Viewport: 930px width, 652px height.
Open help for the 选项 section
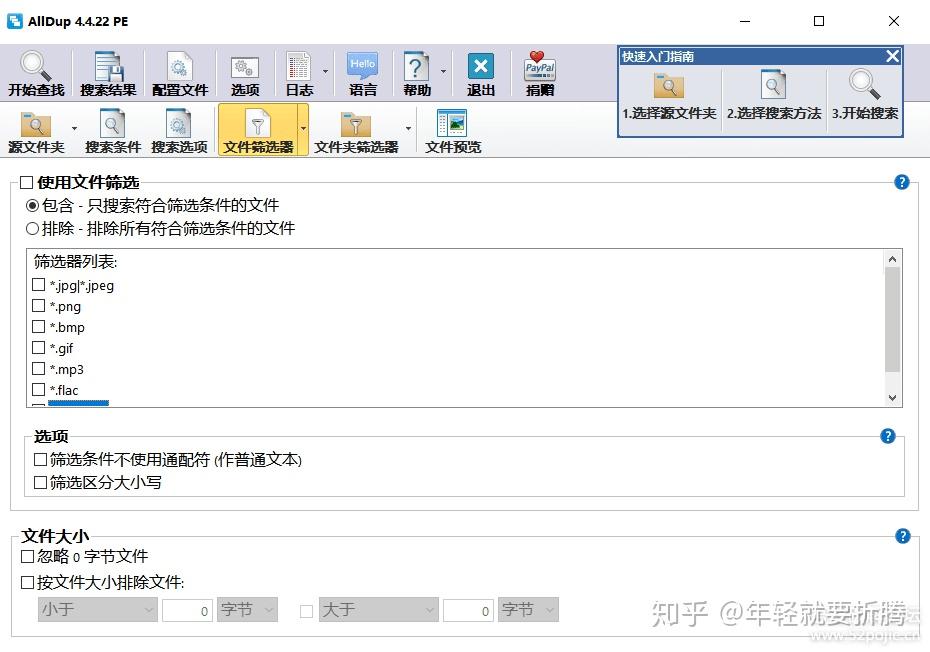pos(888,436)
